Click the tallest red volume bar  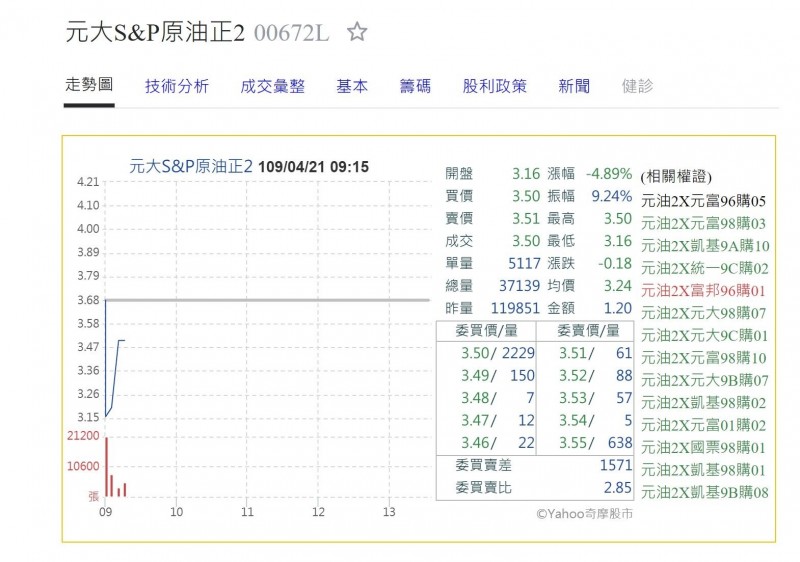pyautogui.click(x=107, y=467)
